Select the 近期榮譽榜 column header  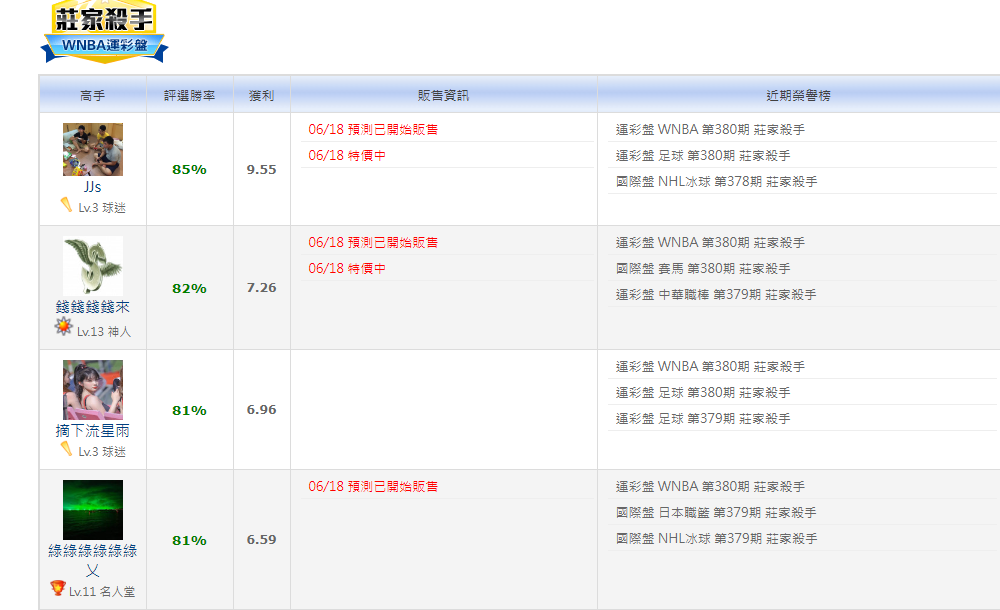(798, 95)
